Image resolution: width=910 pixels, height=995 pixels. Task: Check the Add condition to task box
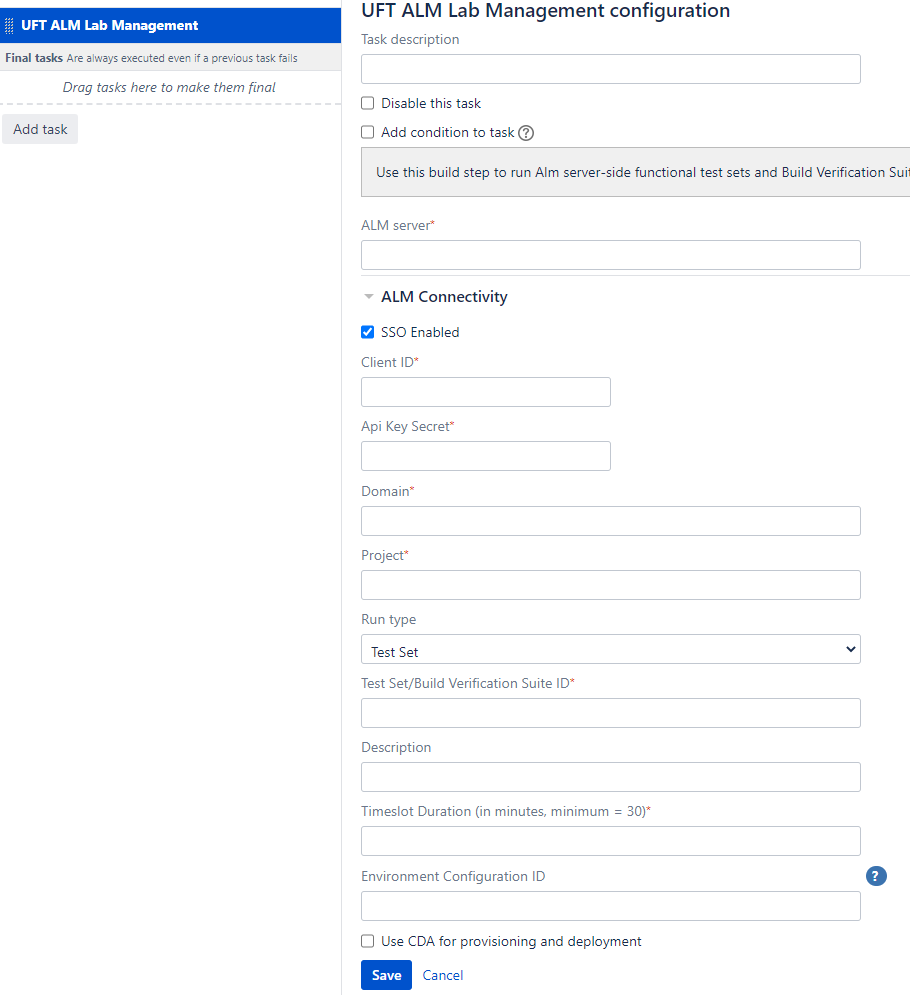coord(368,132)
